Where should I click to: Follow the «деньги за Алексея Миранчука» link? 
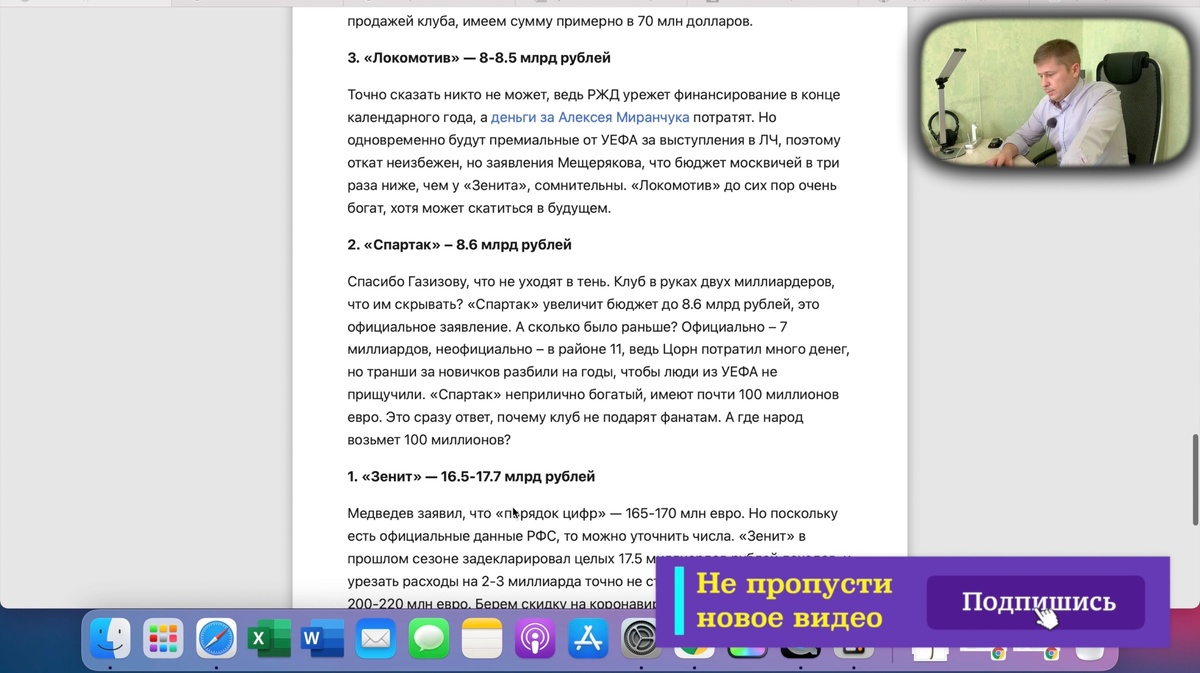click(590, 117)
